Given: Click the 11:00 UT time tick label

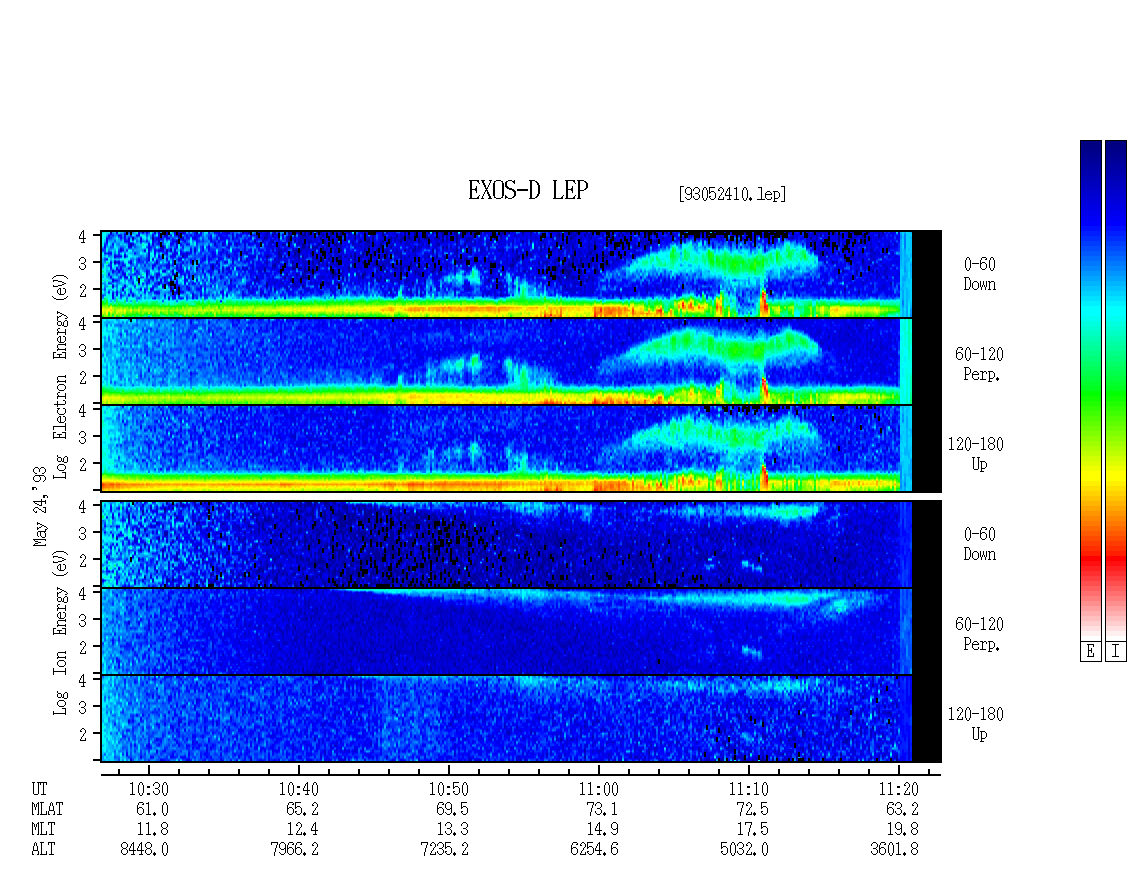Looking at the screenshot, I should tap(598, 789).
